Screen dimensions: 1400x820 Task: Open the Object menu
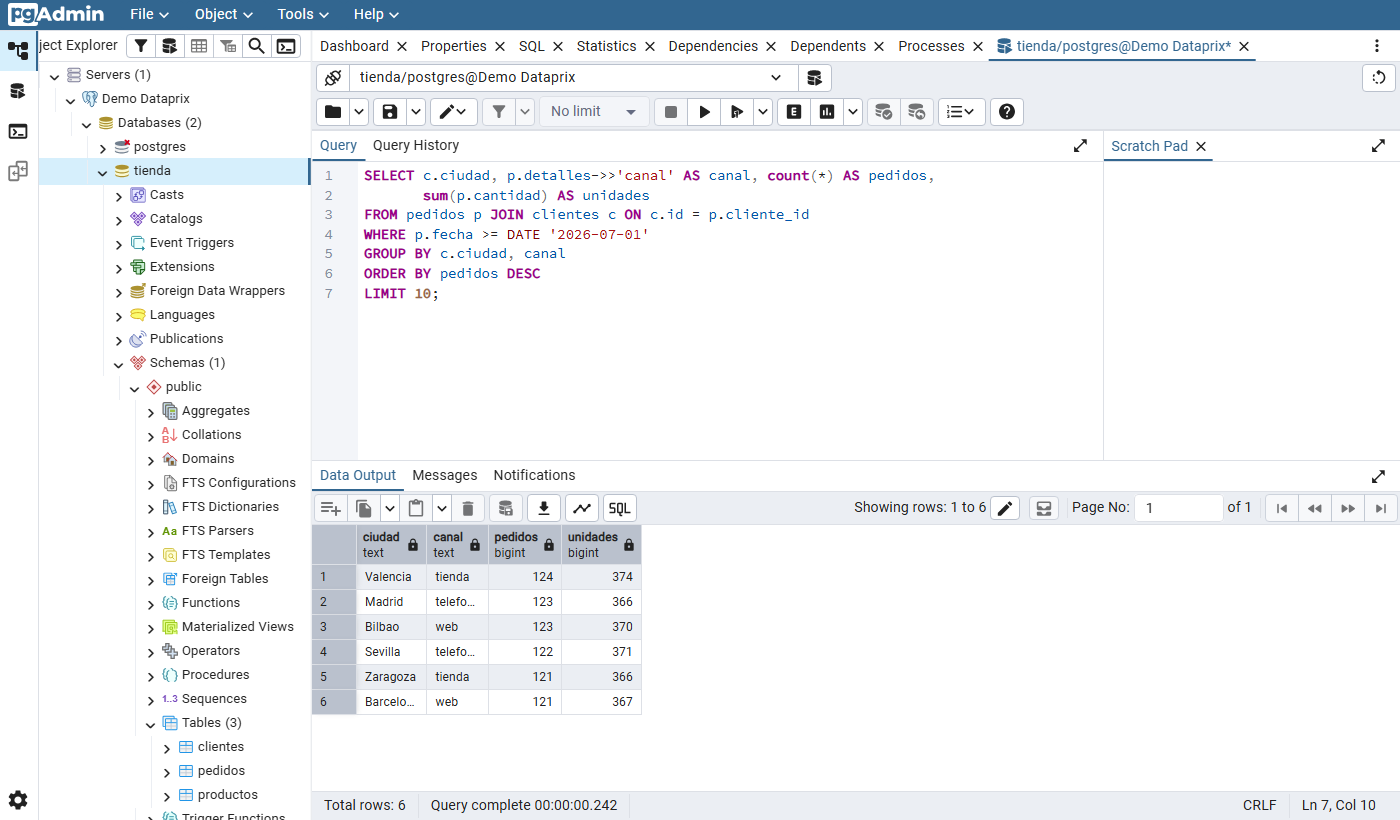[224, 14]
